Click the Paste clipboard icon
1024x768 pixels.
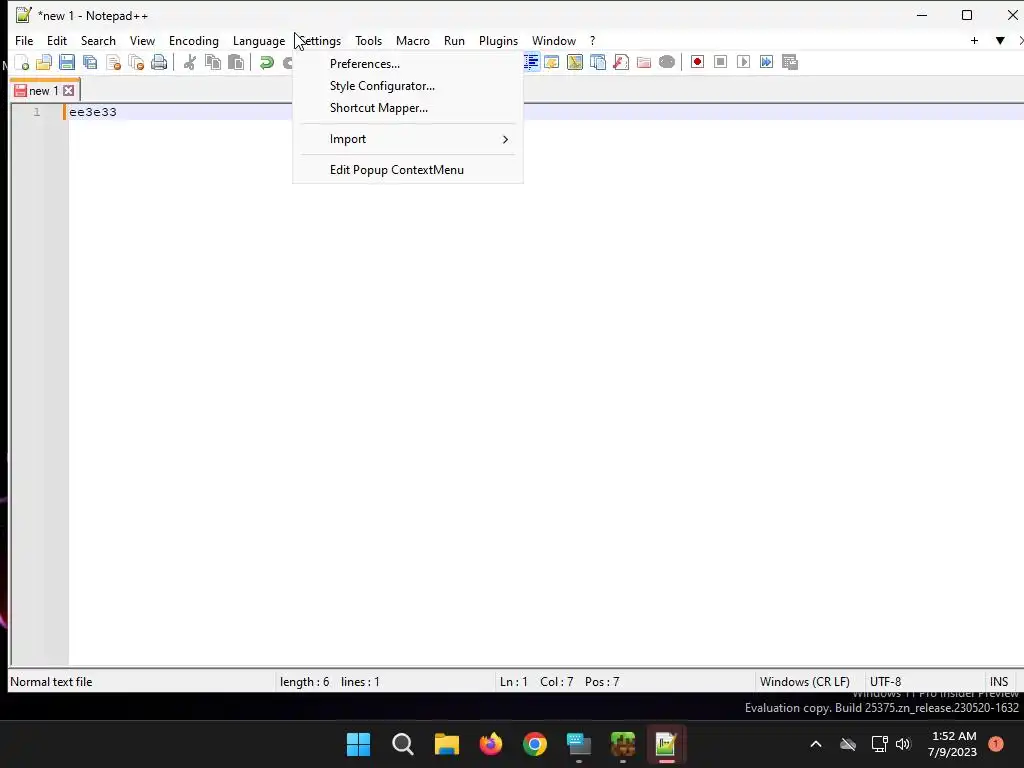click(236, 63)
